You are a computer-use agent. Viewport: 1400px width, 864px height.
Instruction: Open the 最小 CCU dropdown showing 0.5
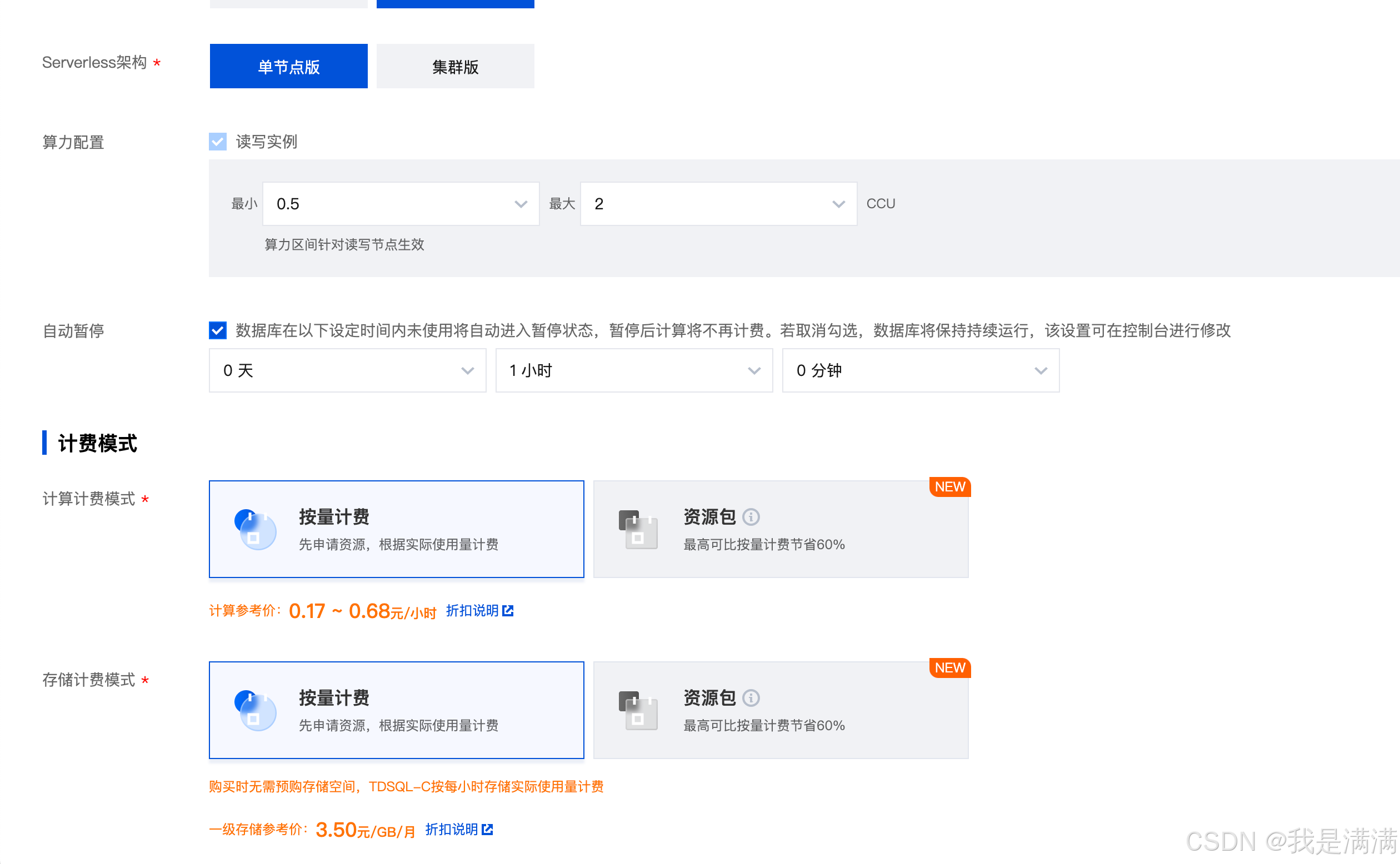click(x=400, y=204)
